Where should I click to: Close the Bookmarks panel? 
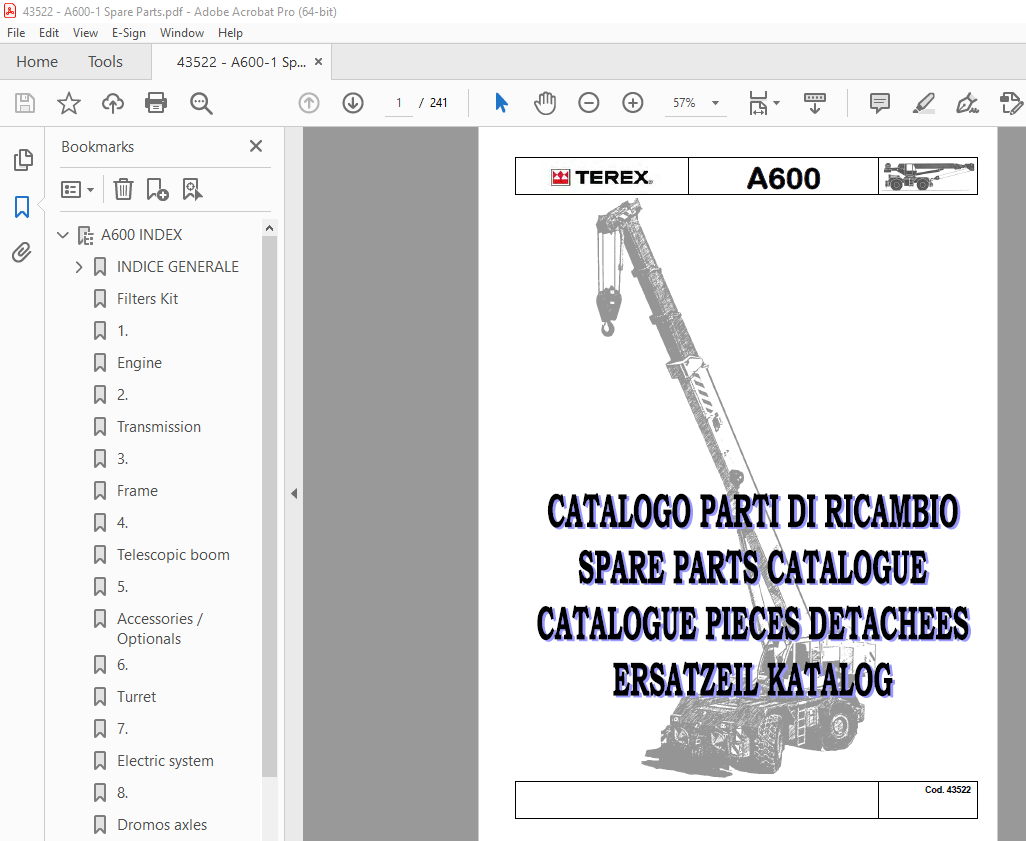pos(256,146)
